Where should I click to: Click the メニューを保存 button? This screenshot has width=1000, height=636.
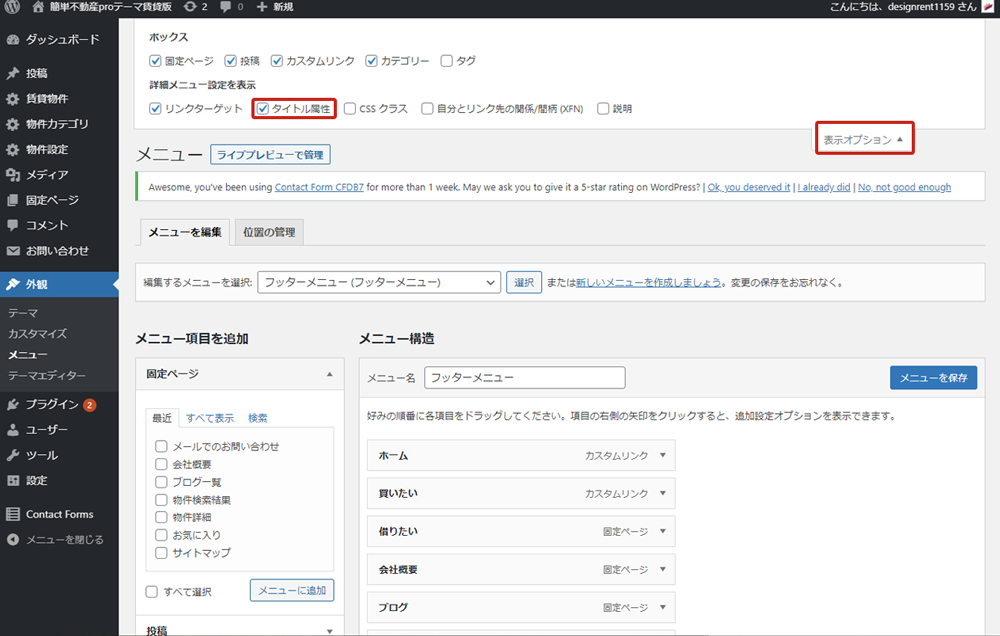pyautogui.click(x=932, y=378)
